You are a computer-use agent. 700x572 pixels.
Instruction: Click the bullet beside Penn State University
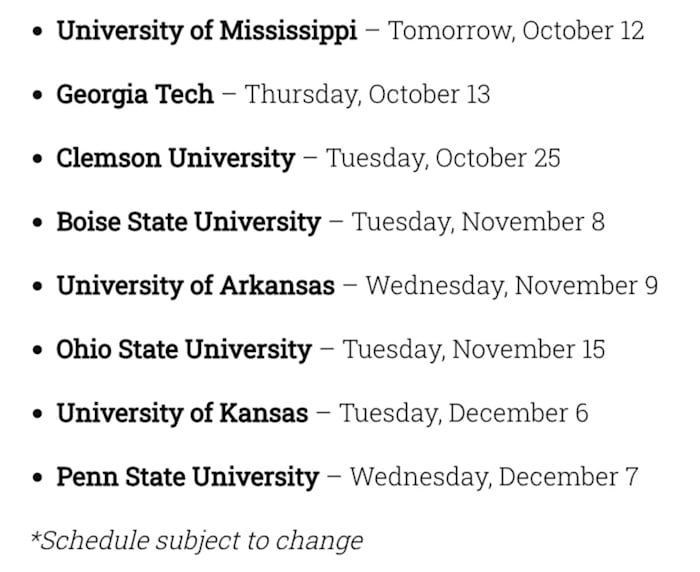(x=38, y=478)
